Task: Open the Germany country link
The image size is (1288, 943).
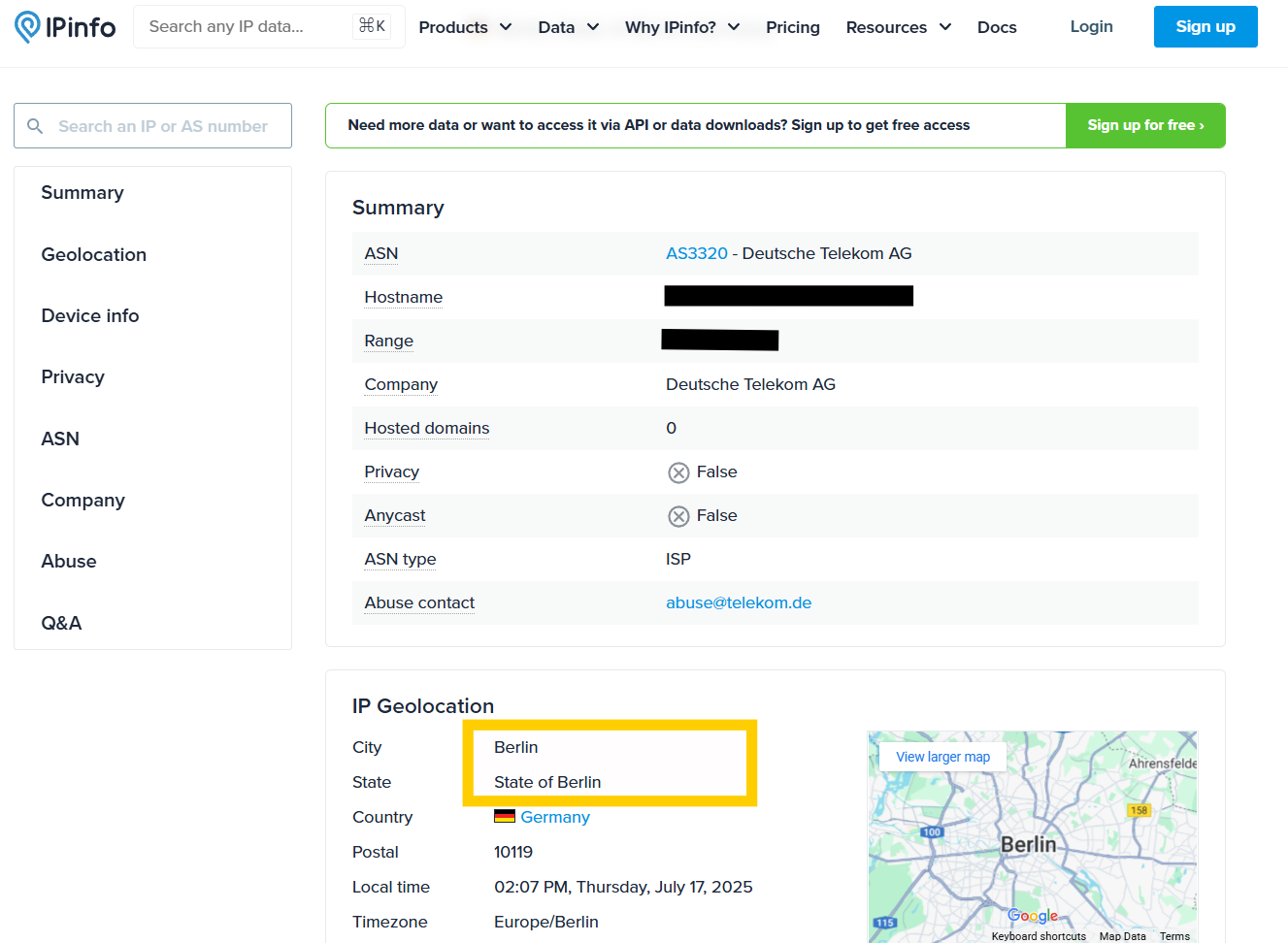Action: click(555, 817)
